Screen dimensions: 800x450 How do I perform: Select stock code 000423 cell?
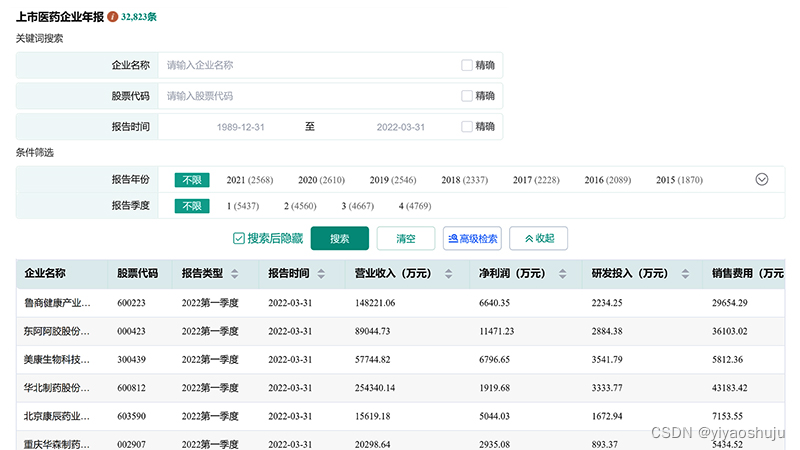(131, 331)
